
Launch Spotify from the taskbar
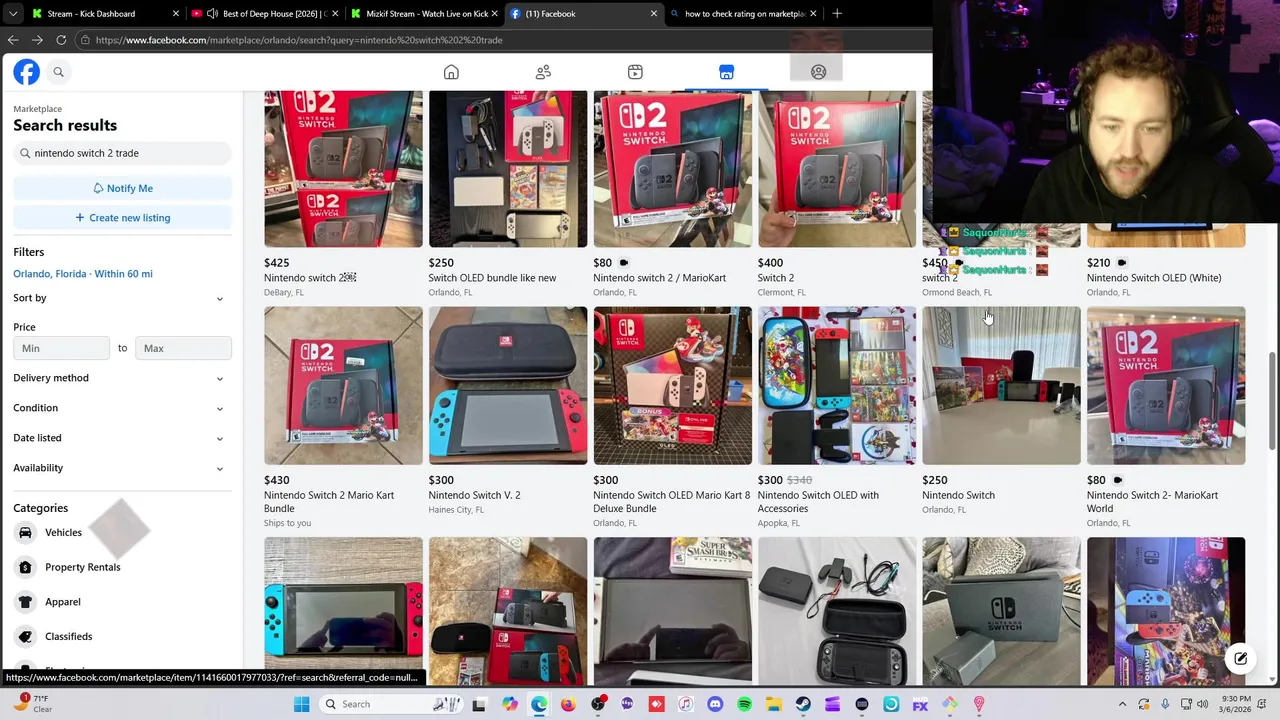tap(744, 704)
